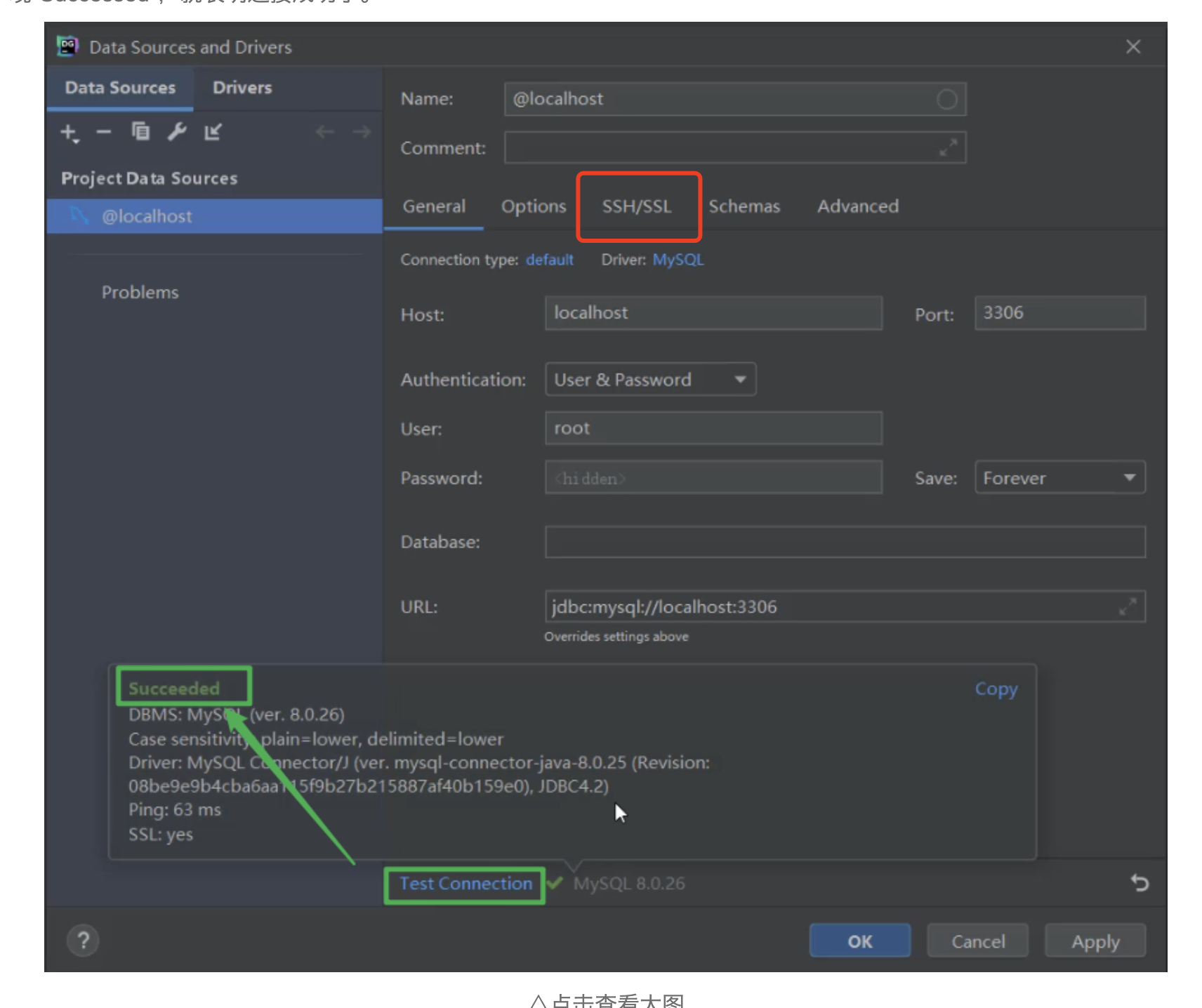
Task: Click into the hidden Password field
Action: pos(713,477)
